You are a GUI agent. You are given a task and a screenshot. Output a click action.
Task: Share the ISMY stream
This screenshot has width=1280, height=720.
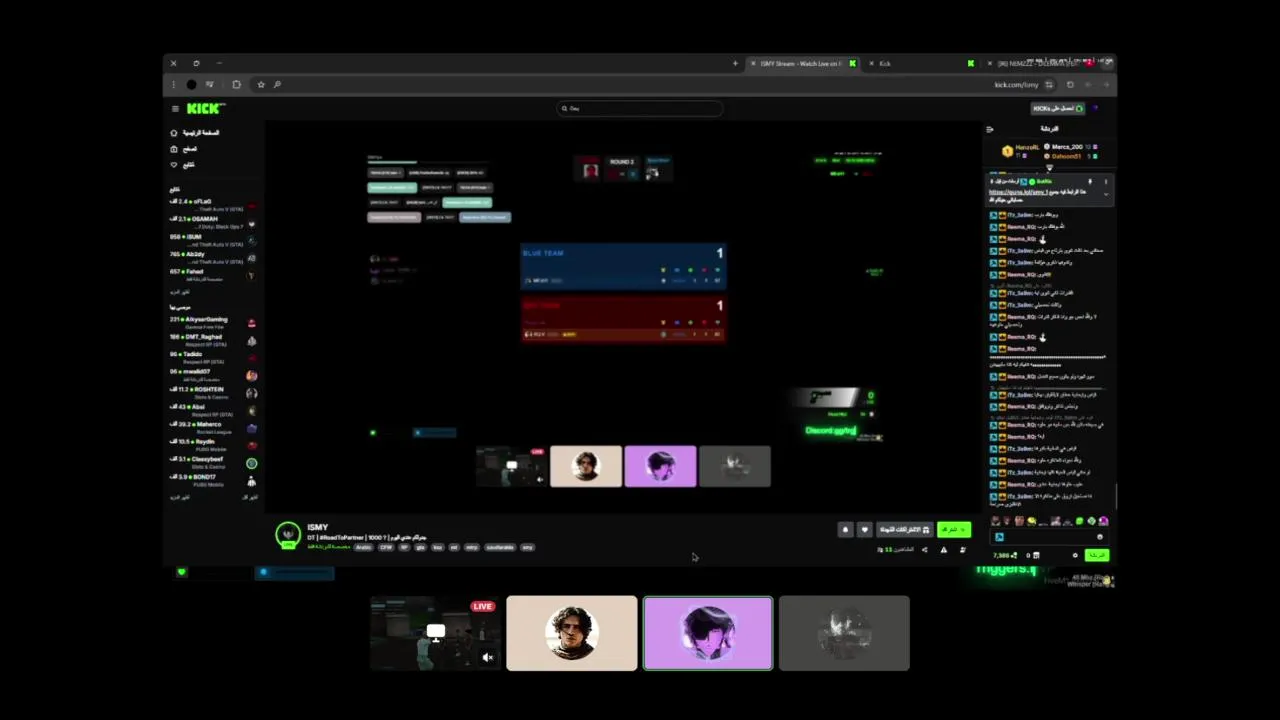pyautogui.click(x=924, y=549)
